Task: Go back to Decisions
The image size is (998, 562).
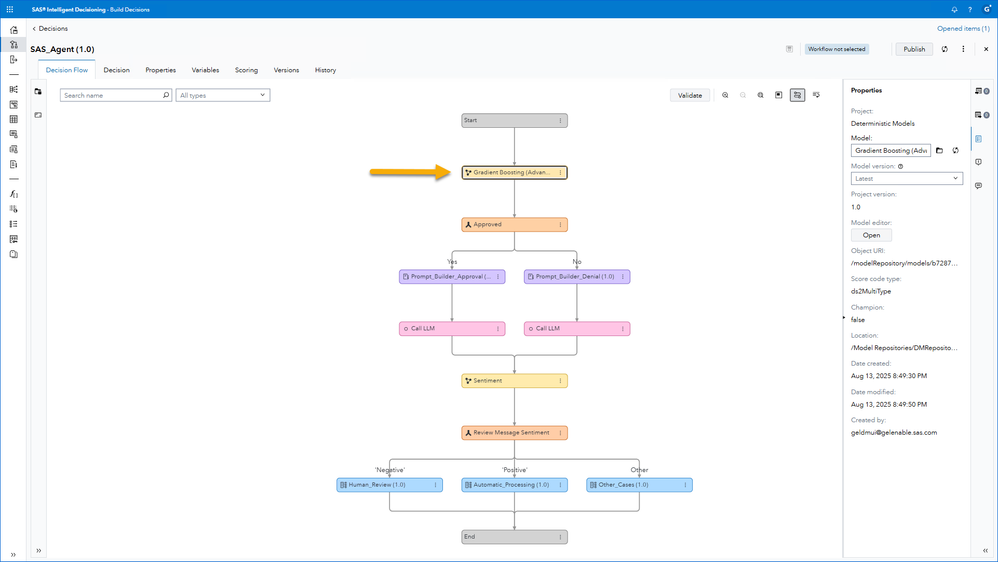Action: (x=50, y=29)
